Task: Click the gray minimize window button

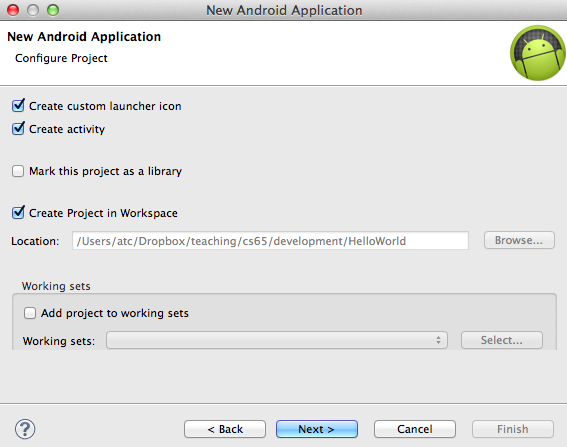Action: [33, 10]
